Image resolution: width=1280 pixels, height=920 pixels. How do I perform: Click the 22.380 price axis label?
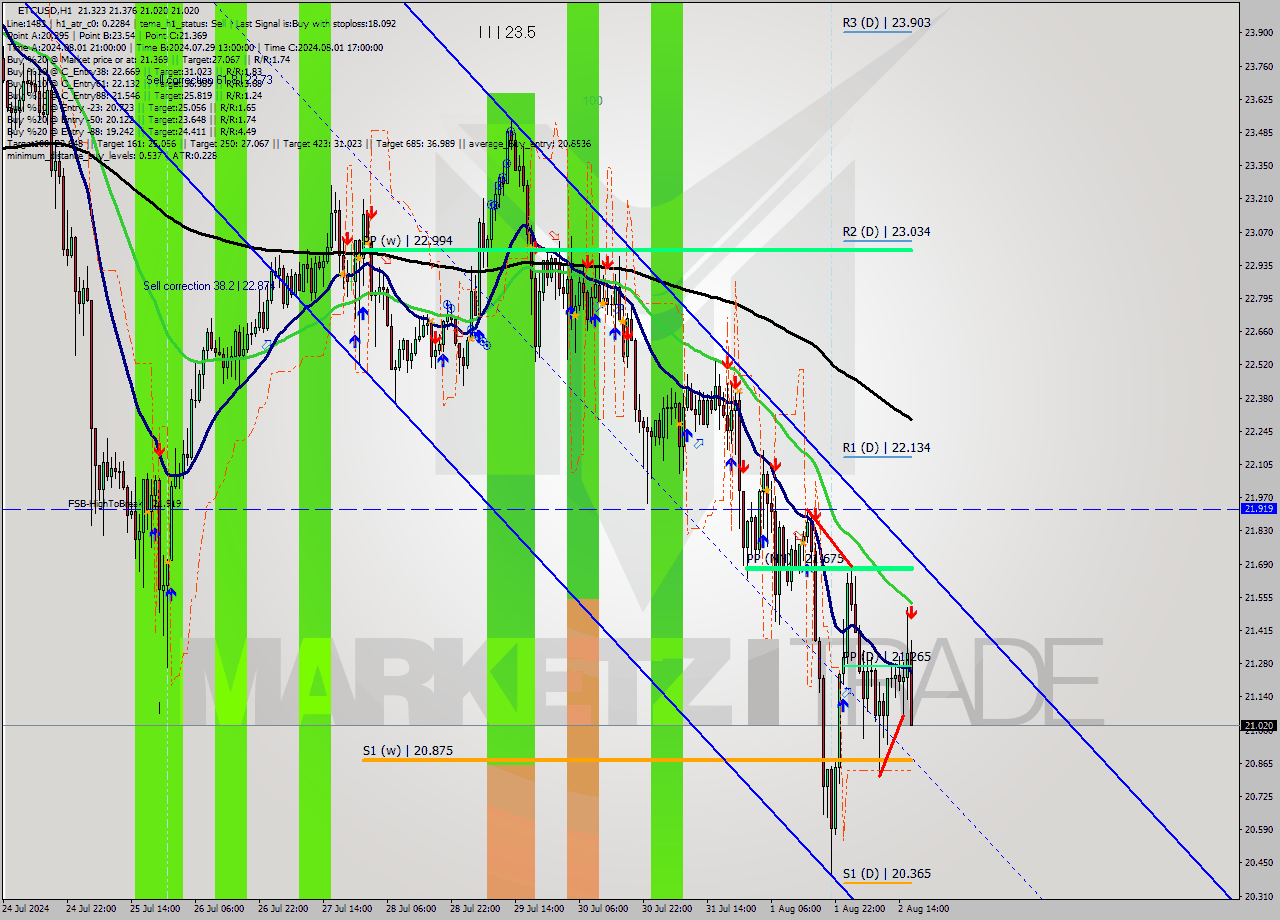(1258, 398)
